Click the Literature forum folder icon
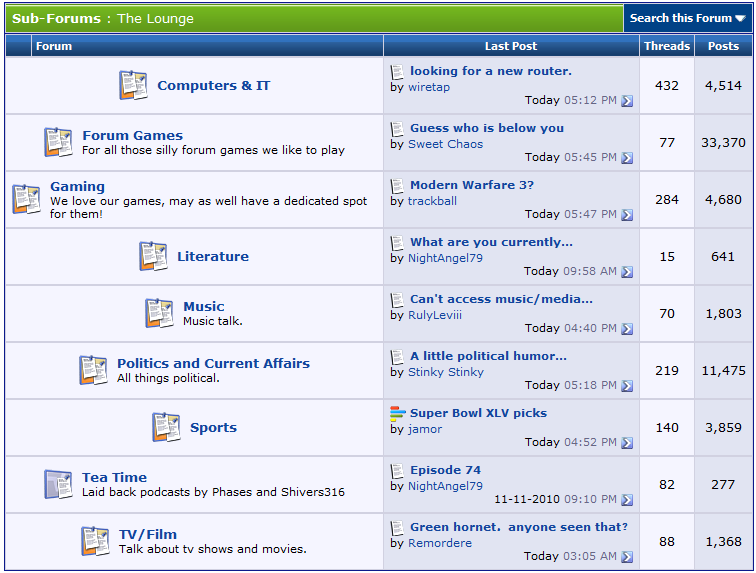The height and width of the screenshot is (573, 756). click(153, 256)
